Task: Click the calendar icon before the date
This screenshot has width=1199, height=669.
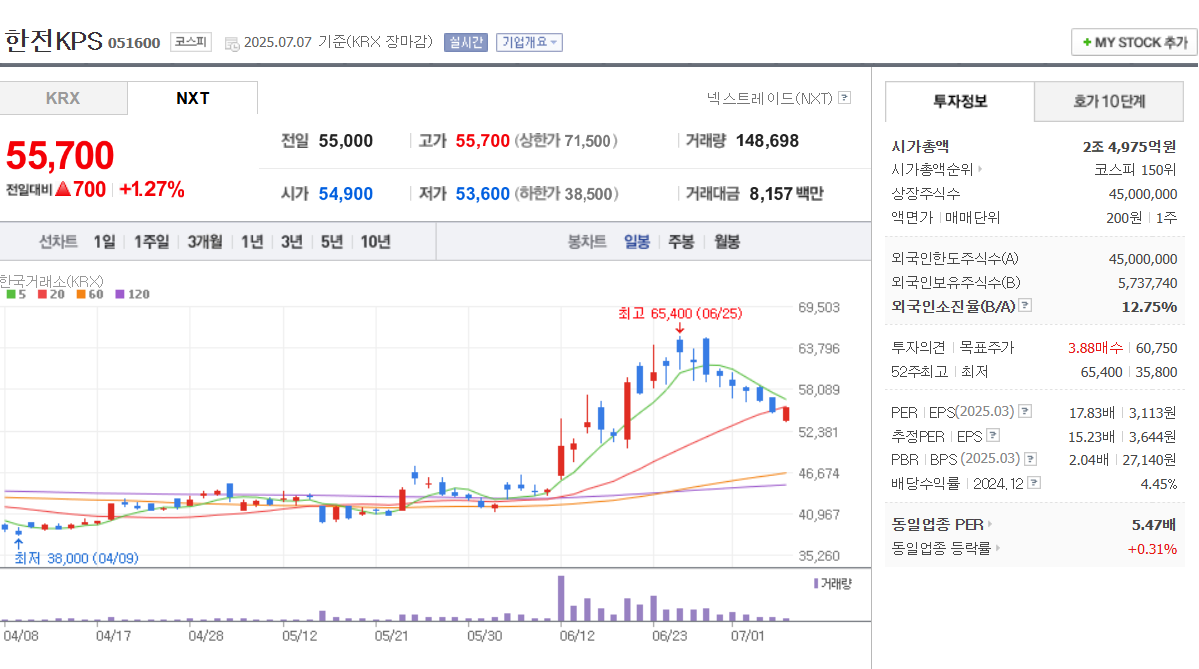Action: (232, 44)
